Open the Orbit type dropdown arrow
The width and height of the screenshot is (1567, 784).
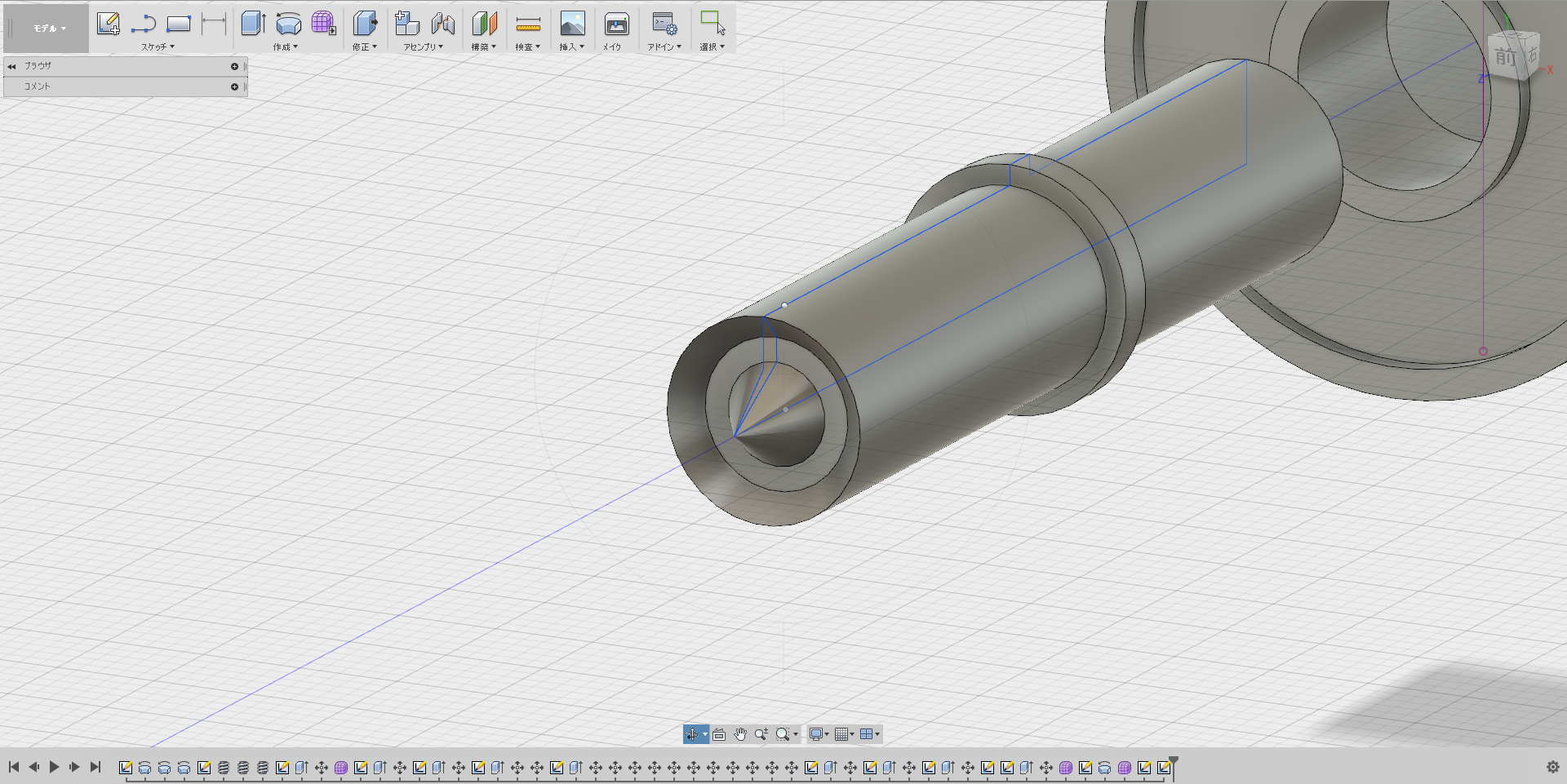(x=704, y=734)
